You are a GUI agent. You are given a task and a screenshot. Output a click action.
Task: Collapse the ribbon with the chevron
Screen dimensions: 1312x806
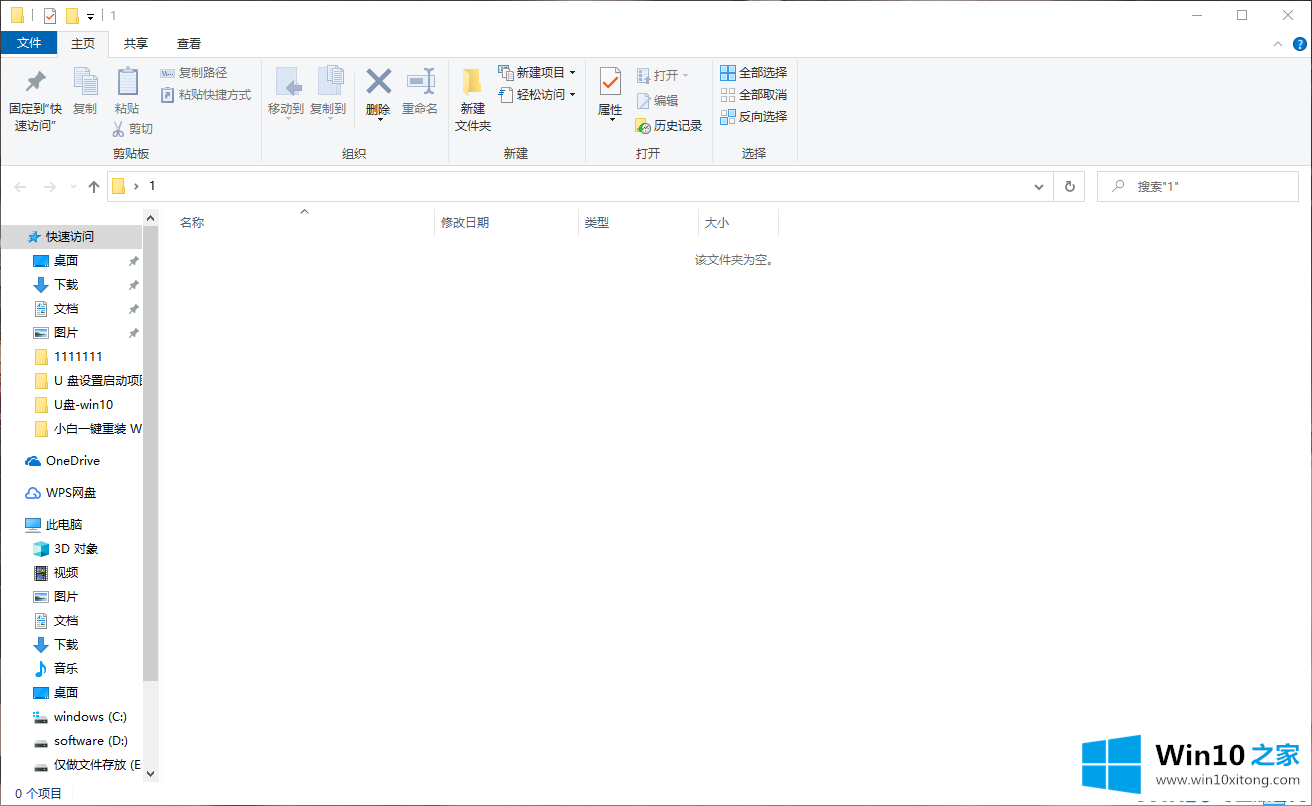click(1277, 44)
